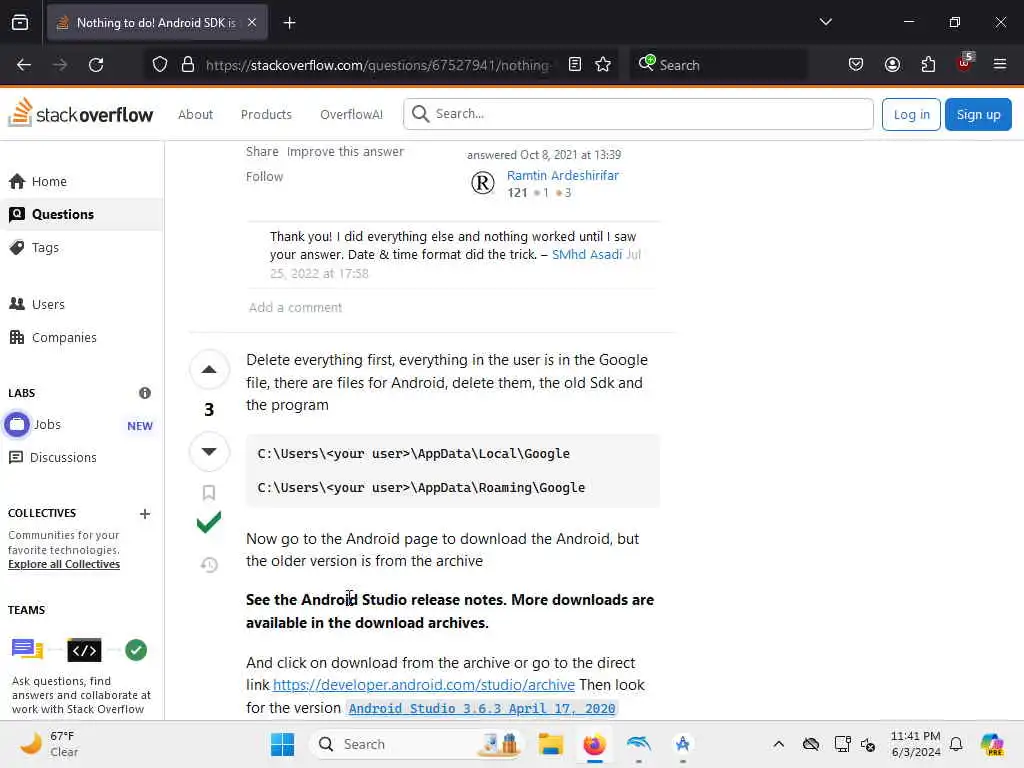Open OverflowAI in the header
This screenshot has height=768, width=1024.
click(x=351, y=114)
